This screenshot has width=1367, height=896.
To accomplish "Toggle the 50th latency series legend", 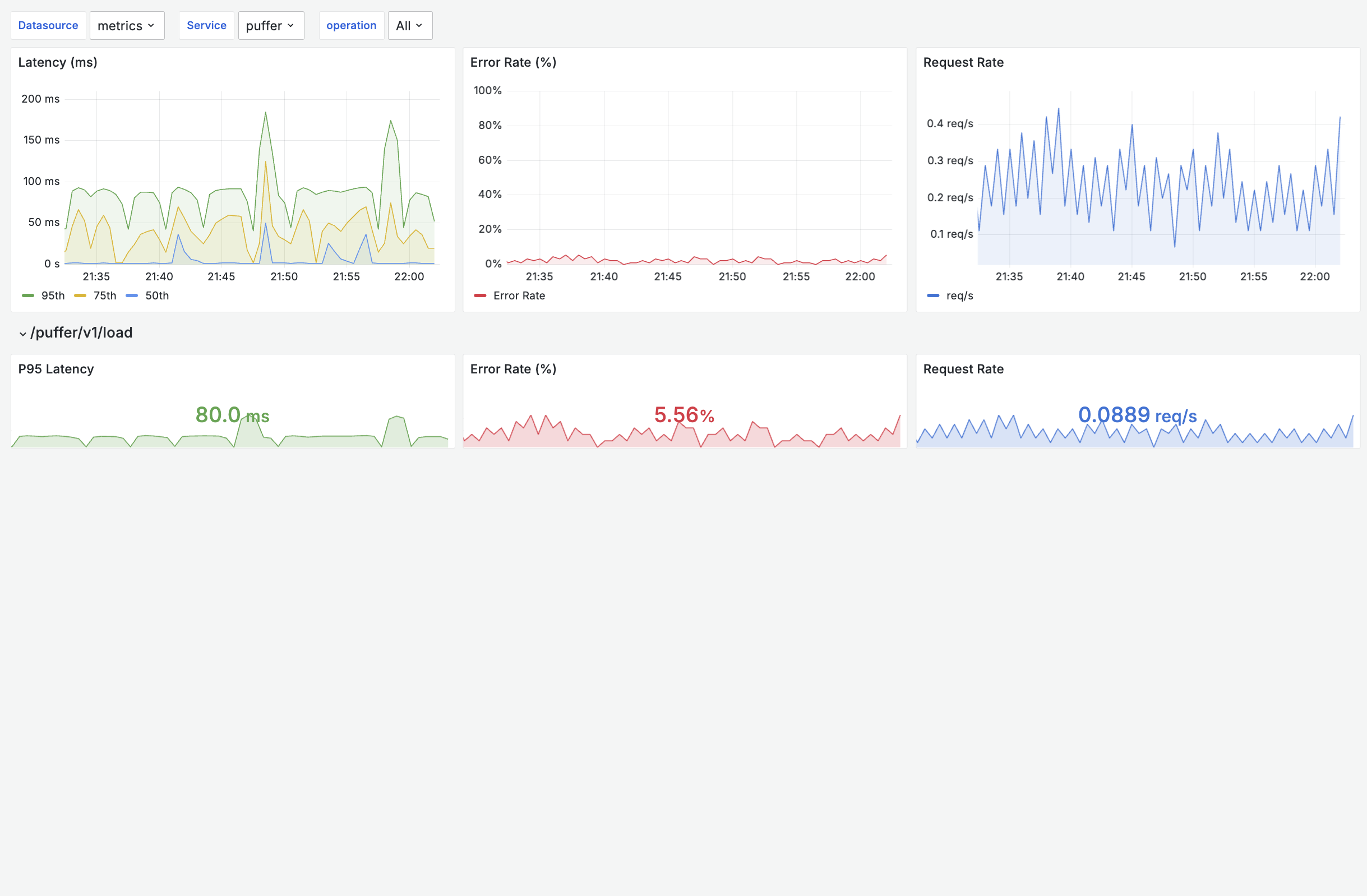I will point(157,296).
